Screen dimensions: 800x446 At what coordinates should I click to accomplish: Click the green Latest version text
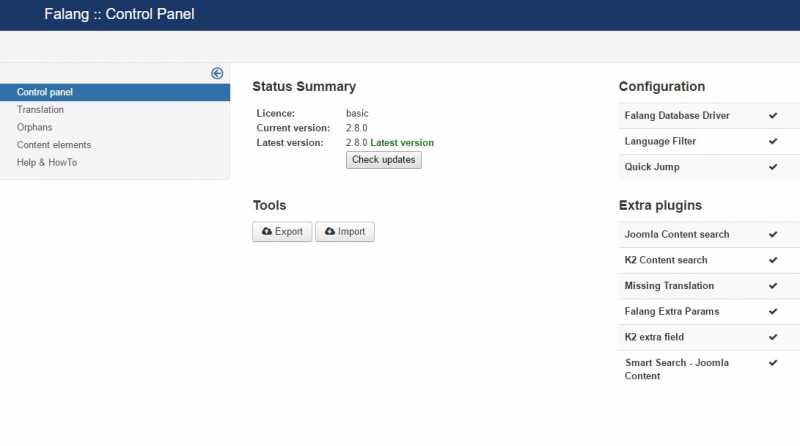(402, 143)
